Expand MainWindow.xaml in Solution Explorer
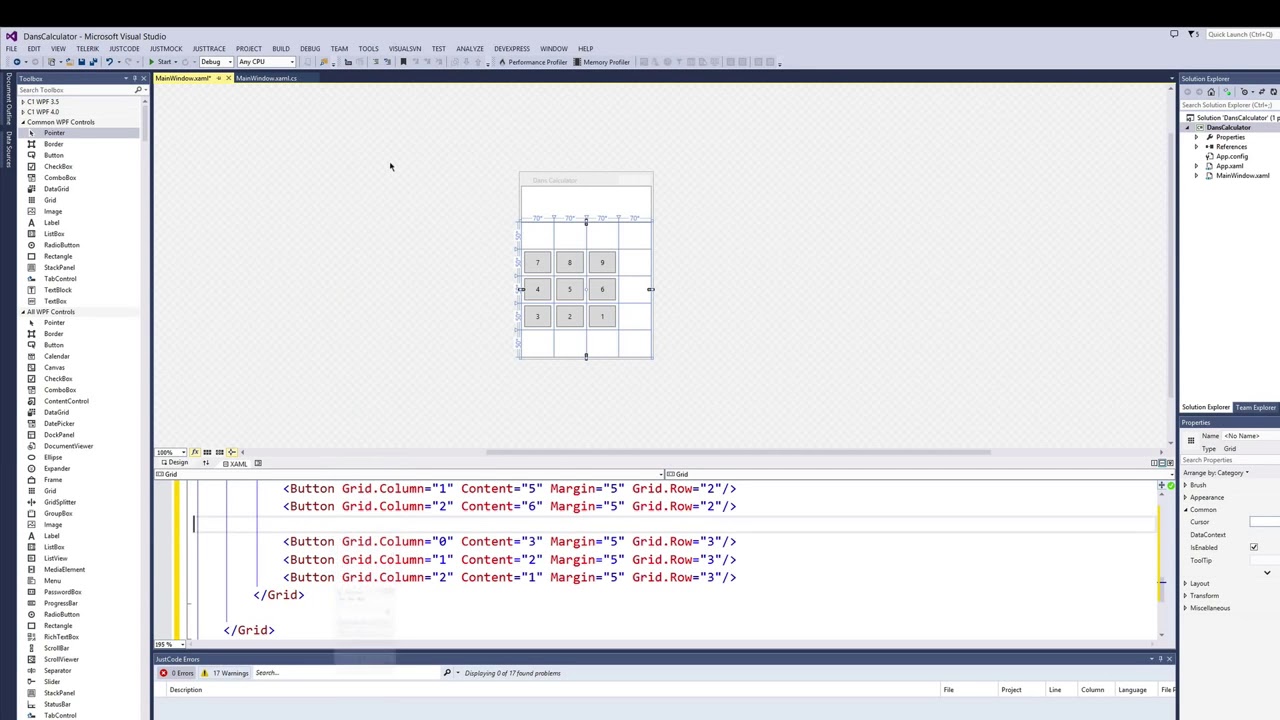1280x720 pixels. pyautogui.click(x=1196, y=176)
